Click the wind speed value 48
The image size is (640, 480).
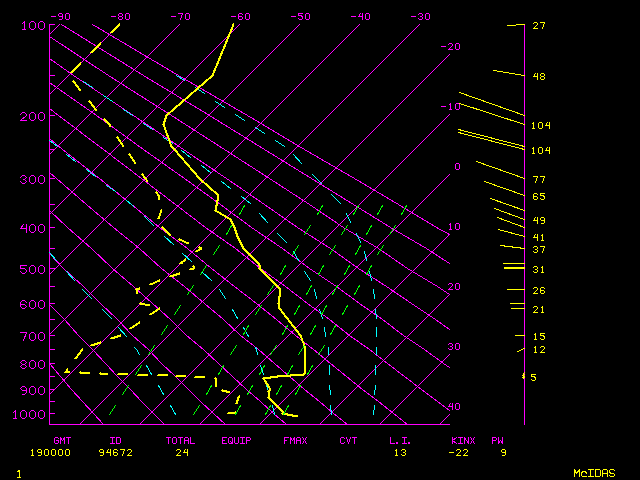pos(538,77)
